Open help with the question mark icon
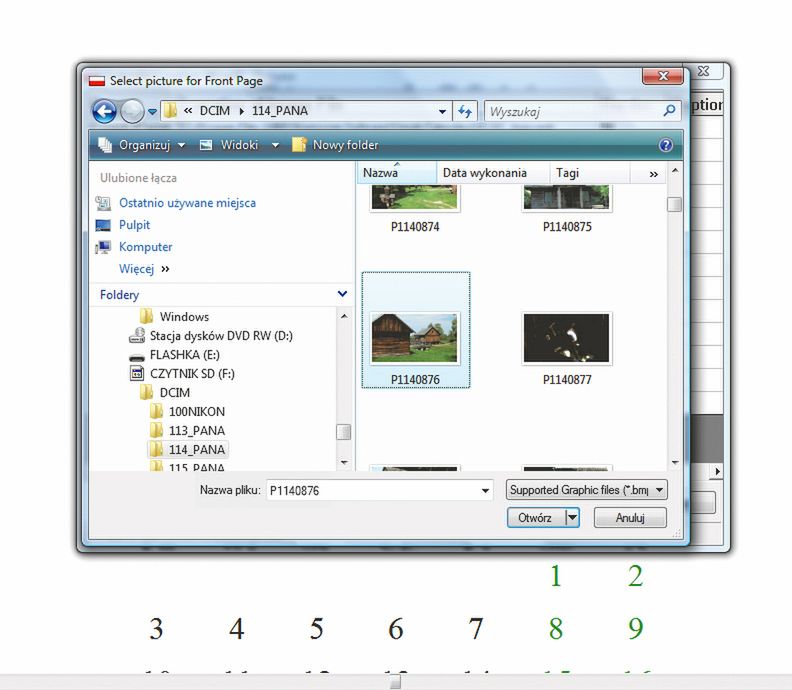792x690 pixels. [x=666, y=145]
